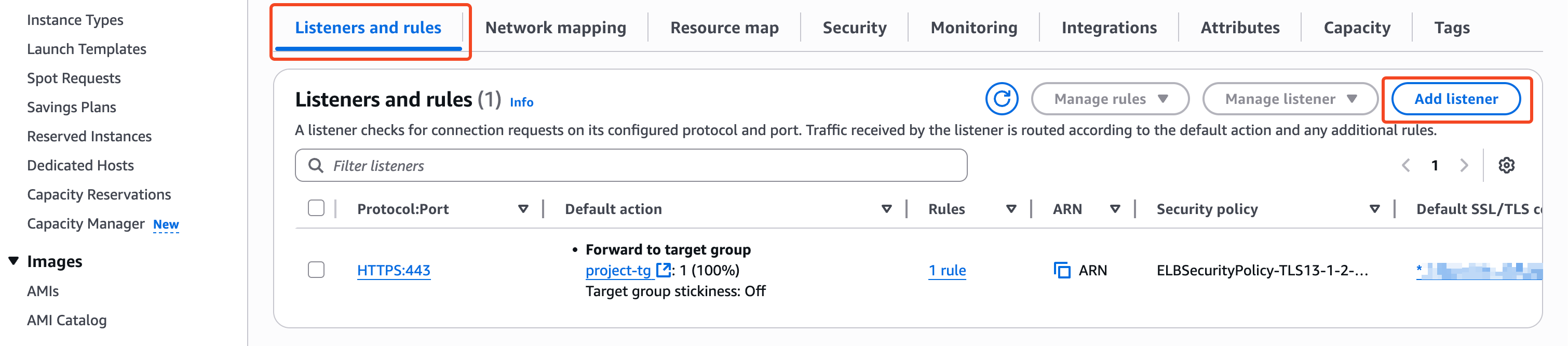Go to previous page arrow
1568x346 pixels.
coord(1405,165)
